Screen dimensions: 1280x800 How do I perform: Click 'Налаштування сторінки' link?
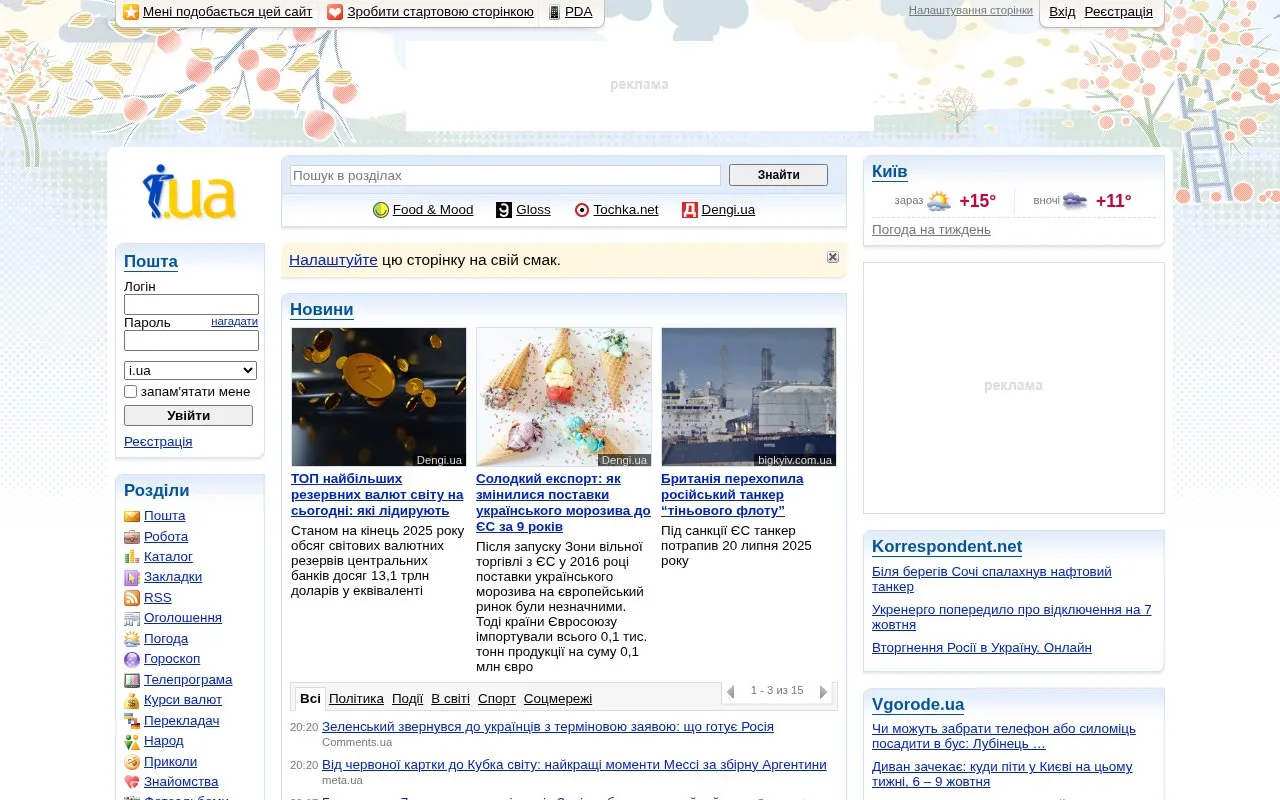pyautogui.click(x=970, y=10)
